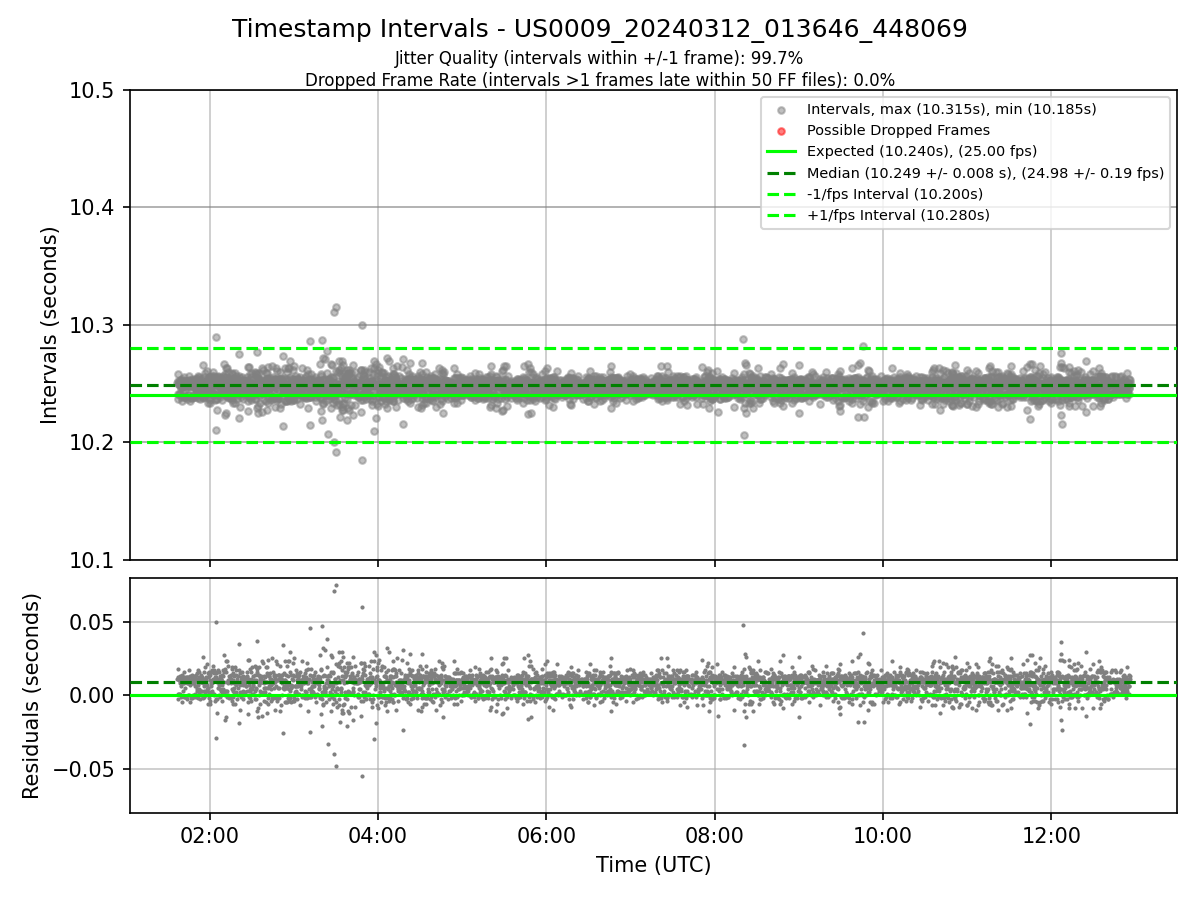
Task: Click the highest interval point near 10.315s
Action: pyautogui.click(x=336, y=307)
